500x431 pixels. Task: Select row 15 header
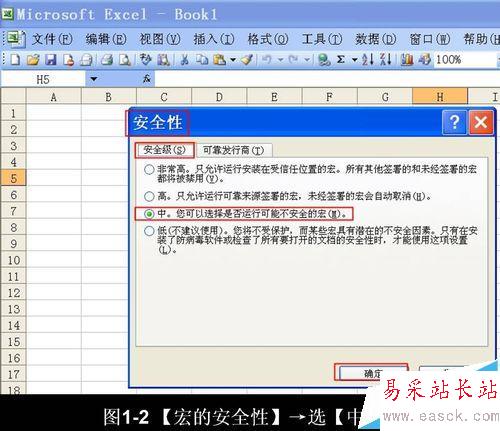point(13,342)
